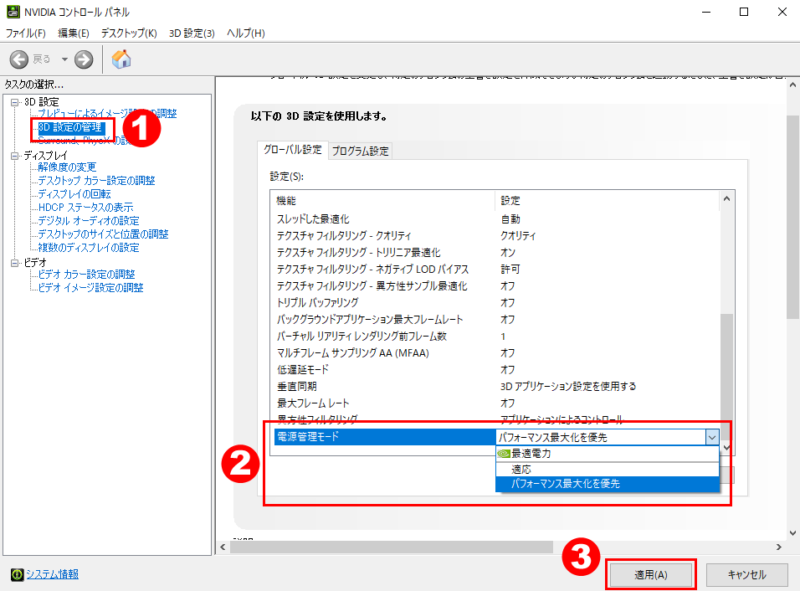The height and width of the screenshot is (591, 800).
Task: Switch to the プログラム設定 tab
Action: tap(360, 151)
